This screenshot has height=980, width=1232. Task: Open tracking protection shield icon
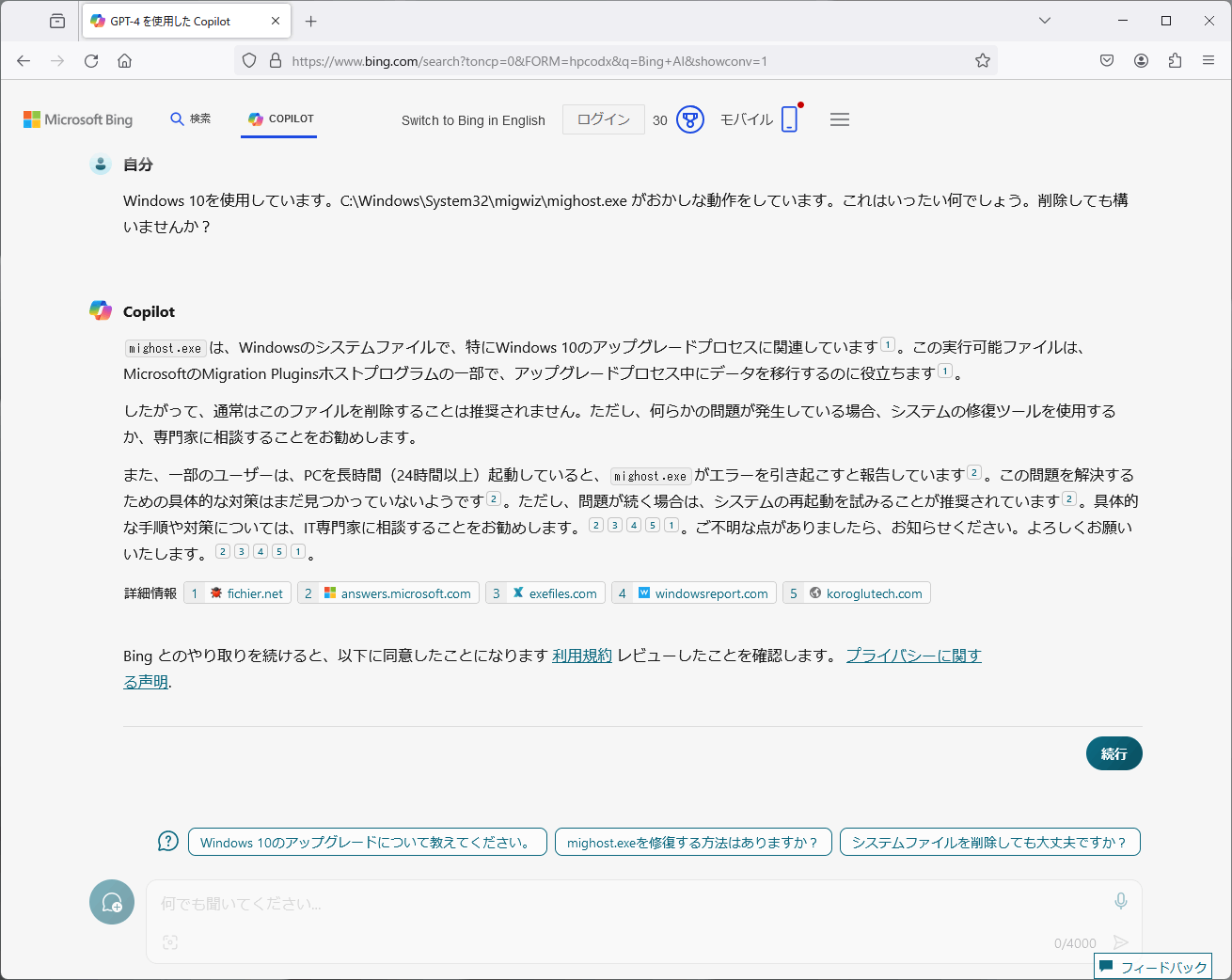pos(249,60)
